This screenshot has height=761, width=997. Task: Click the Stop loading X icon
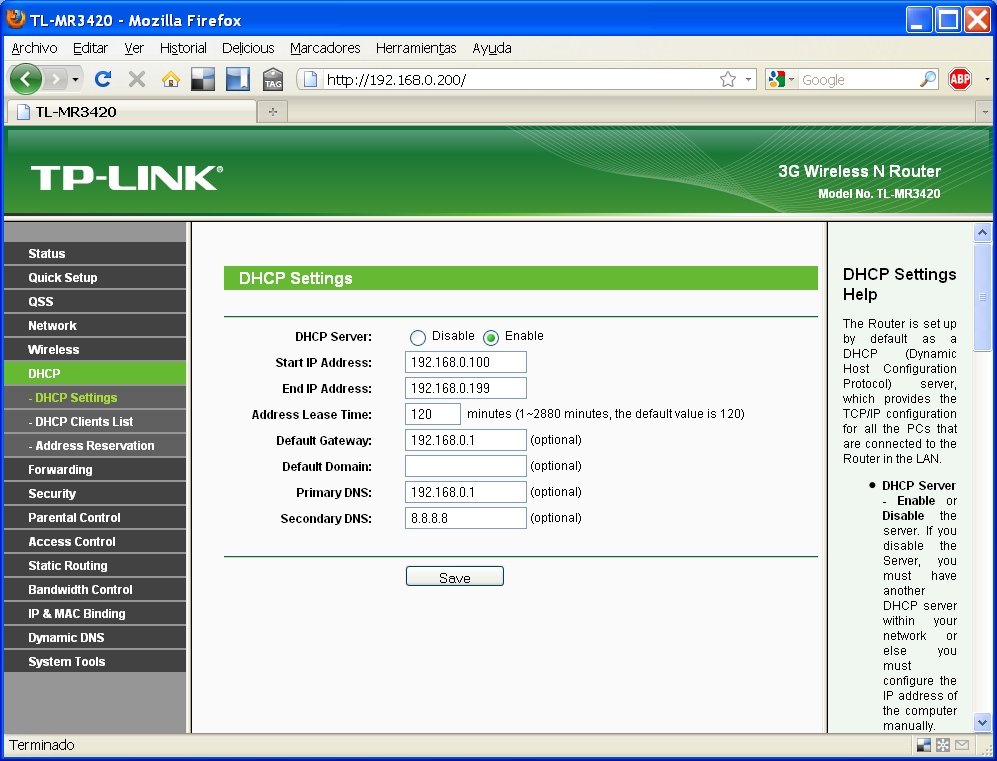[x=137, y=79]
